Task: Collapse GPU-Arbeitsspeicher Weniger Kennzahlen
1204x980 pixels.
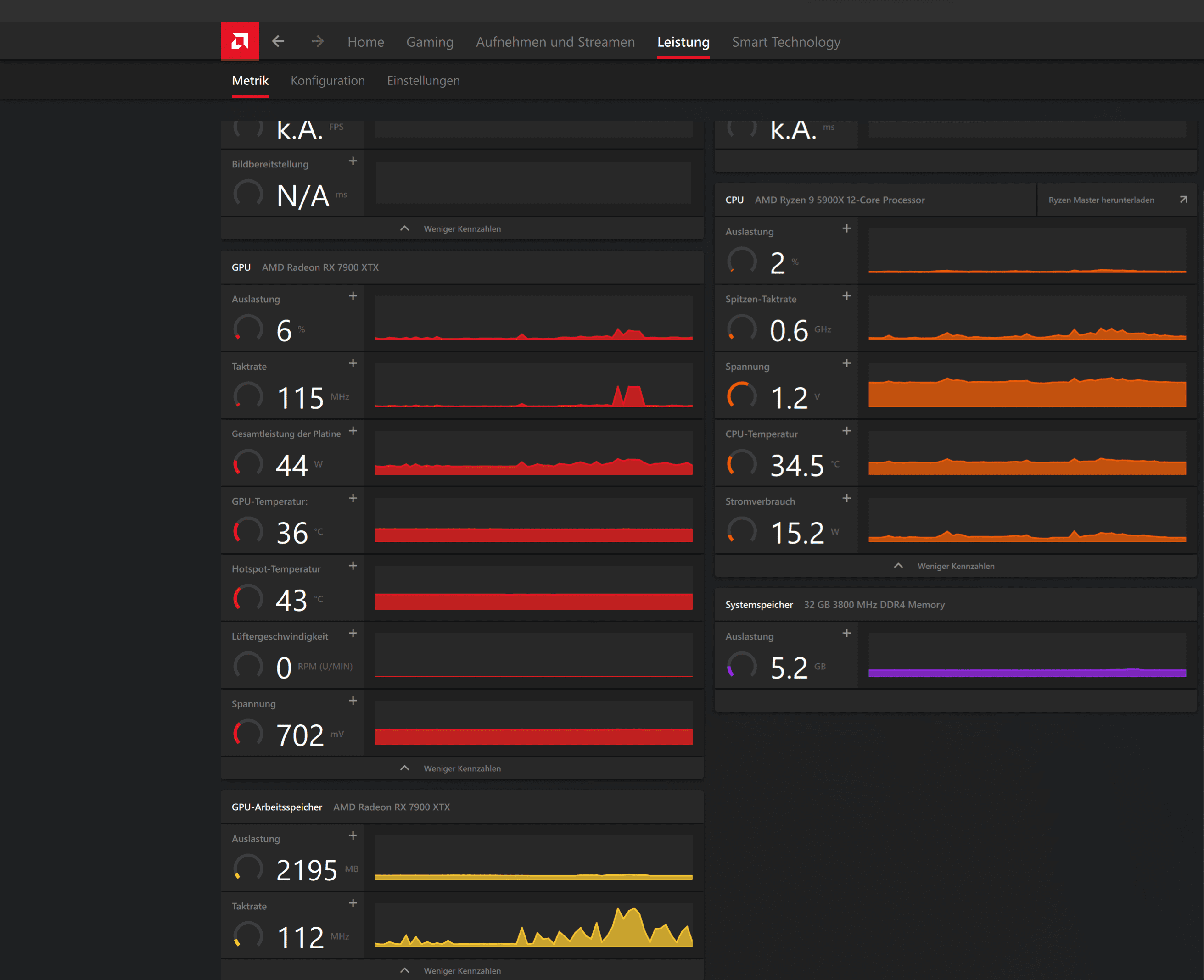Action: coord(462,970)
